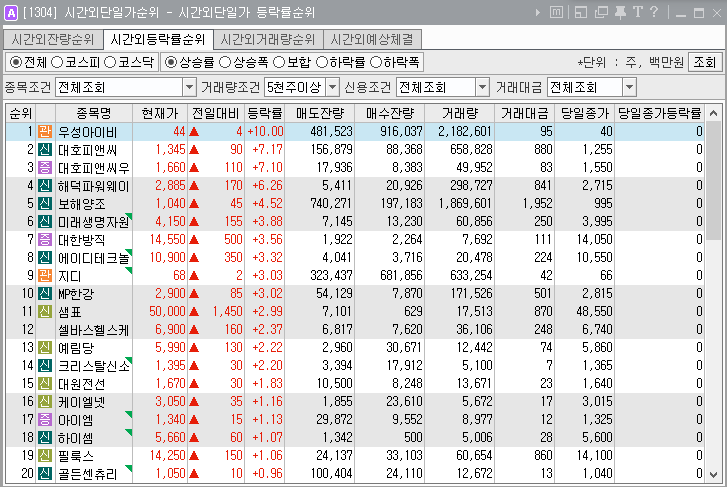Click the 매수잔량 column header
This screenshot has width=727, height=487.
coord(389,113)
